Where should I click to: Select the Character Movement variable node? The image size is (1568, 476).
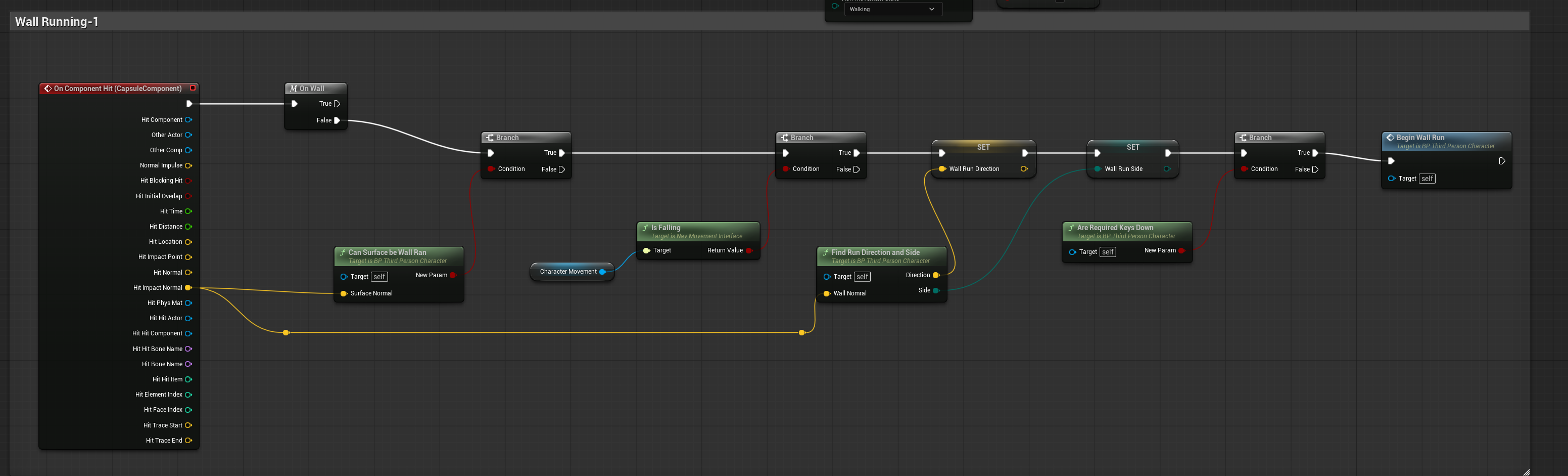[x=568, y=272]
